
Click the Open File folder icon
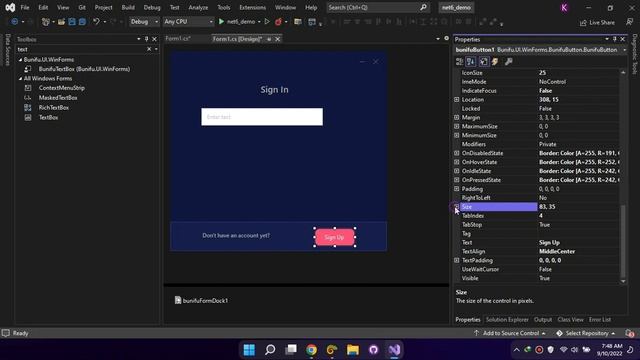(x=61, y=22)
